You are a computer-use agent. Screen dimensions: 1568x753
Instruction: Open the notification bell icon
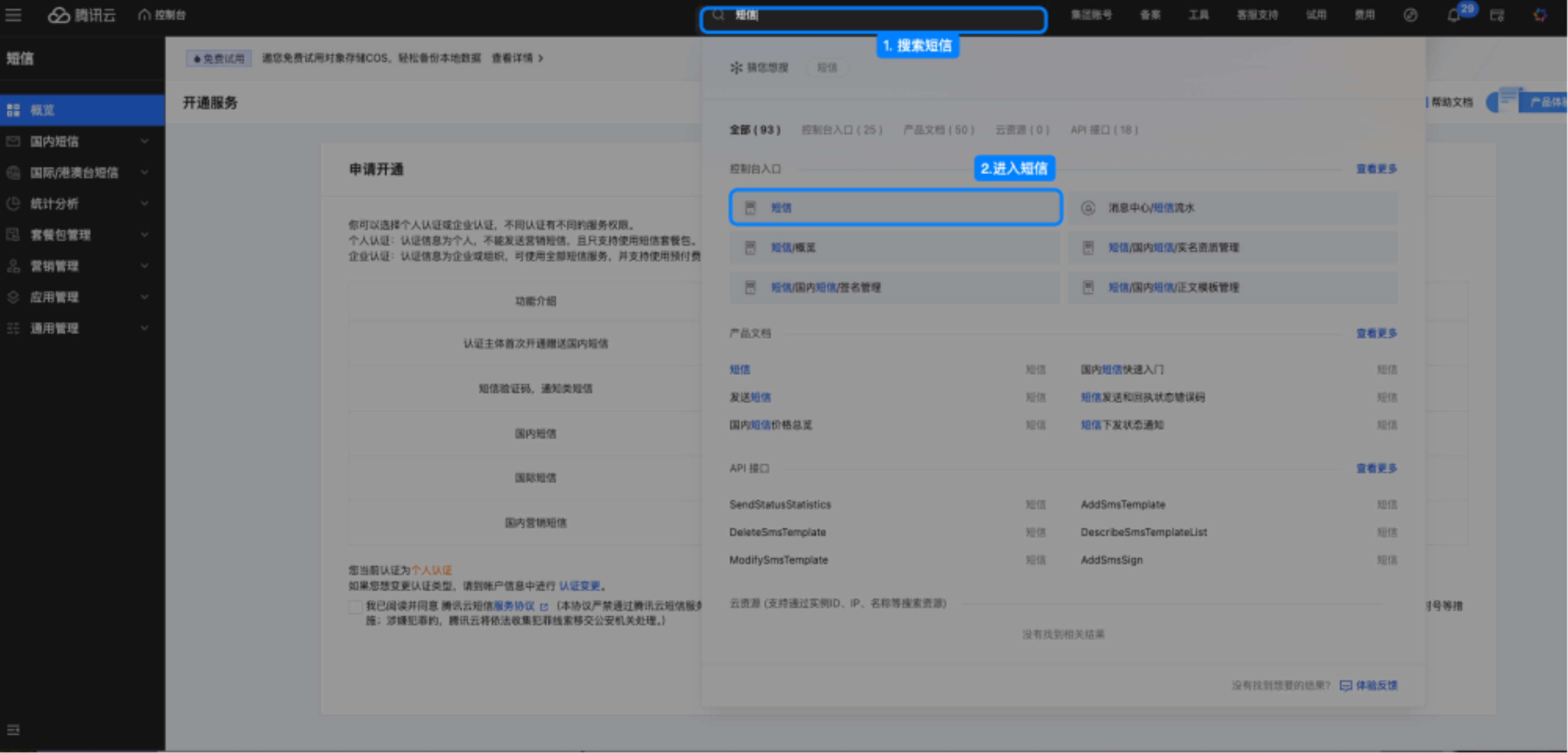1453,16
